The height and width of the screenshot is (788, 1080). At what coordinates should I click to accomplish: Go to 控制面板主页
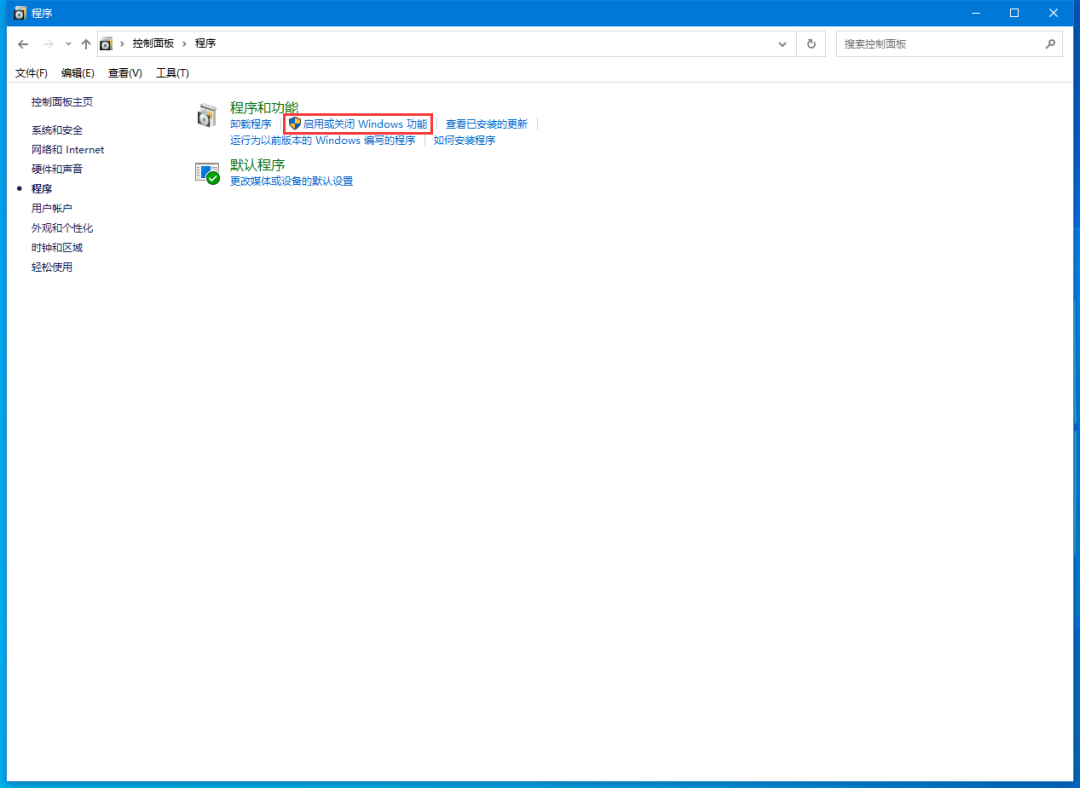(x=62, y=102)
